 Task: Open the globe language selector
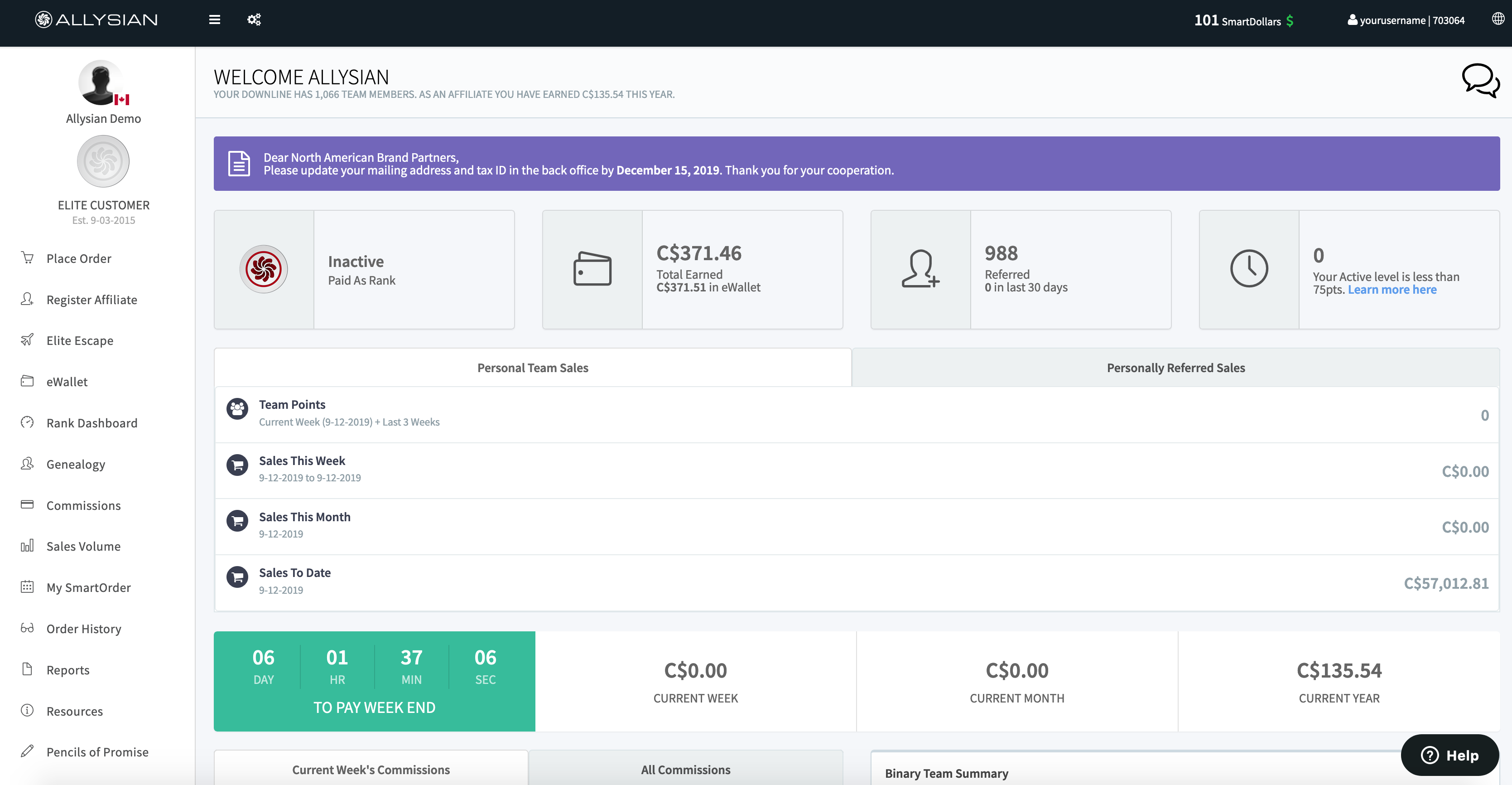1498,19
